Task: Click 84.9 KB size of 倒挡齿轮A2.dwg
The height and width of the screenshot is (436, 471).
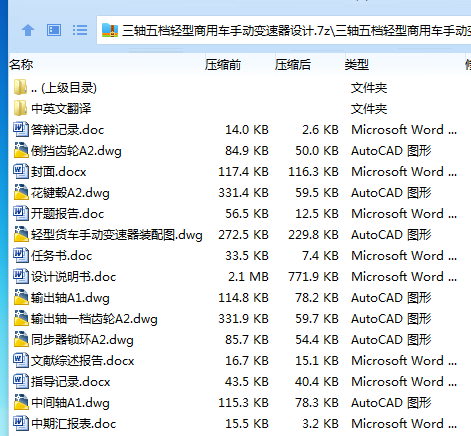Action: (x=247, y=151)
